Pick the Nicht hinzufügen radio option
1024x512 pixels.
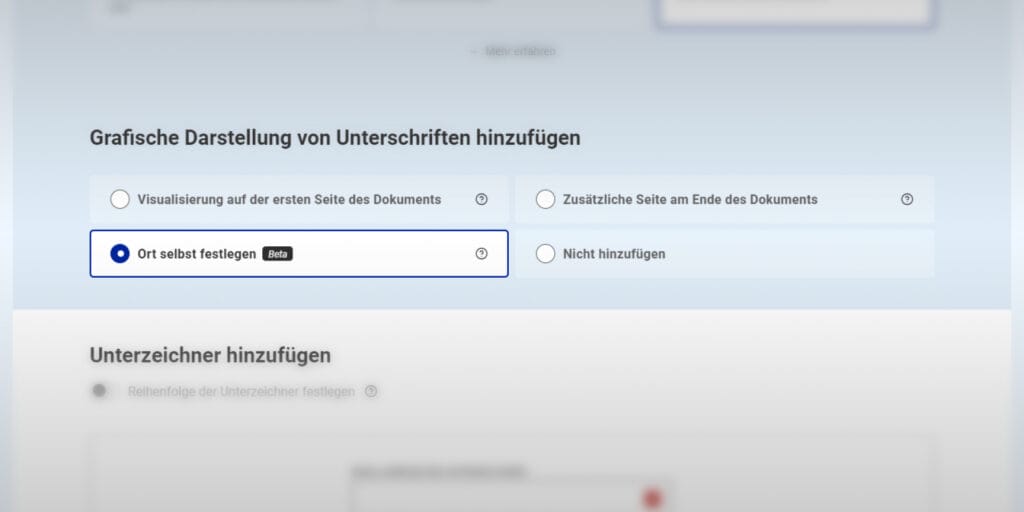545,254
